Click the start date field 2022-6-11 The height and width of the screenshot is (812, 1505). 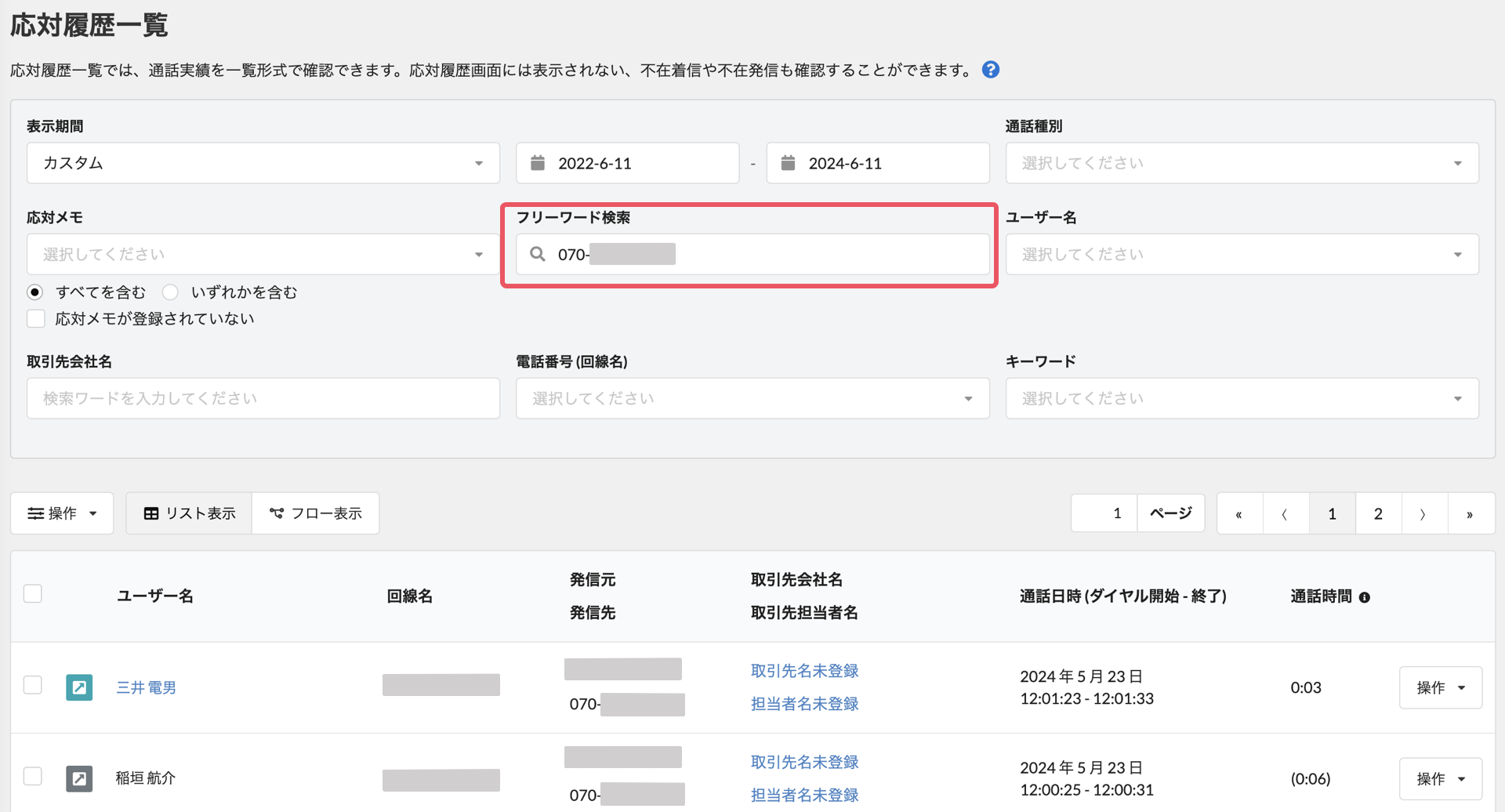tap(628, 163)
